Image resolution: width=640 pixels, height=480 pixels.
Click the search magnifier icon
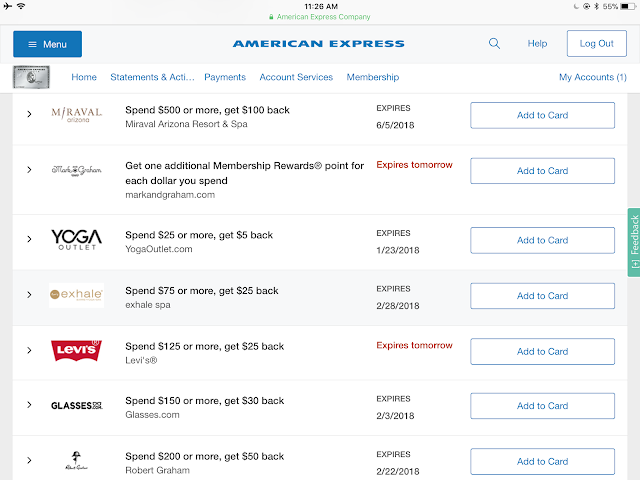click(494, 44)
